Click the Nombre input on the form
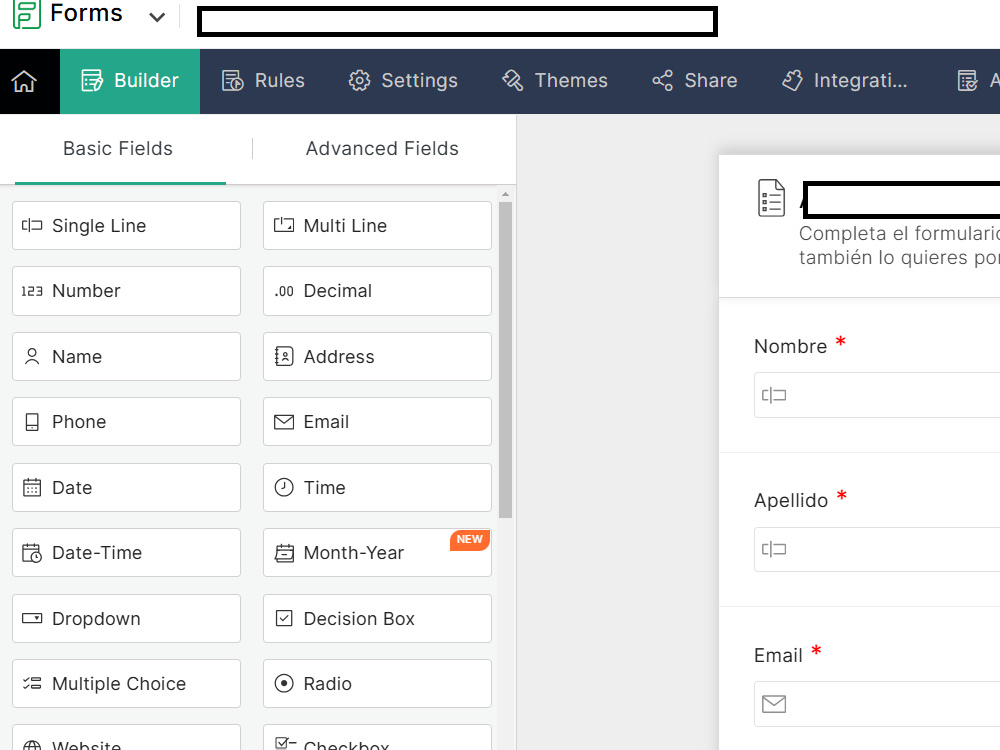This screenshot has height=750, width=1000. (x=880, y=395)
